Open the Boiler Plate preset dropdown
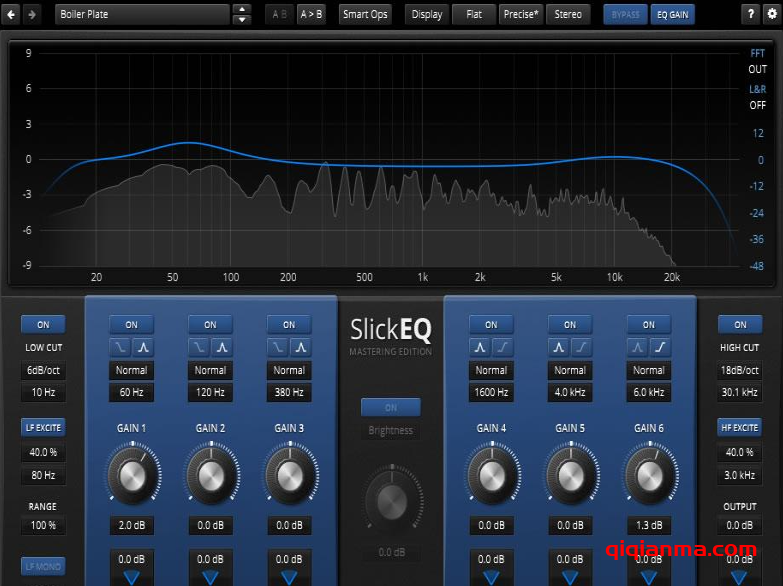783x586 pixels. [142, 14]
